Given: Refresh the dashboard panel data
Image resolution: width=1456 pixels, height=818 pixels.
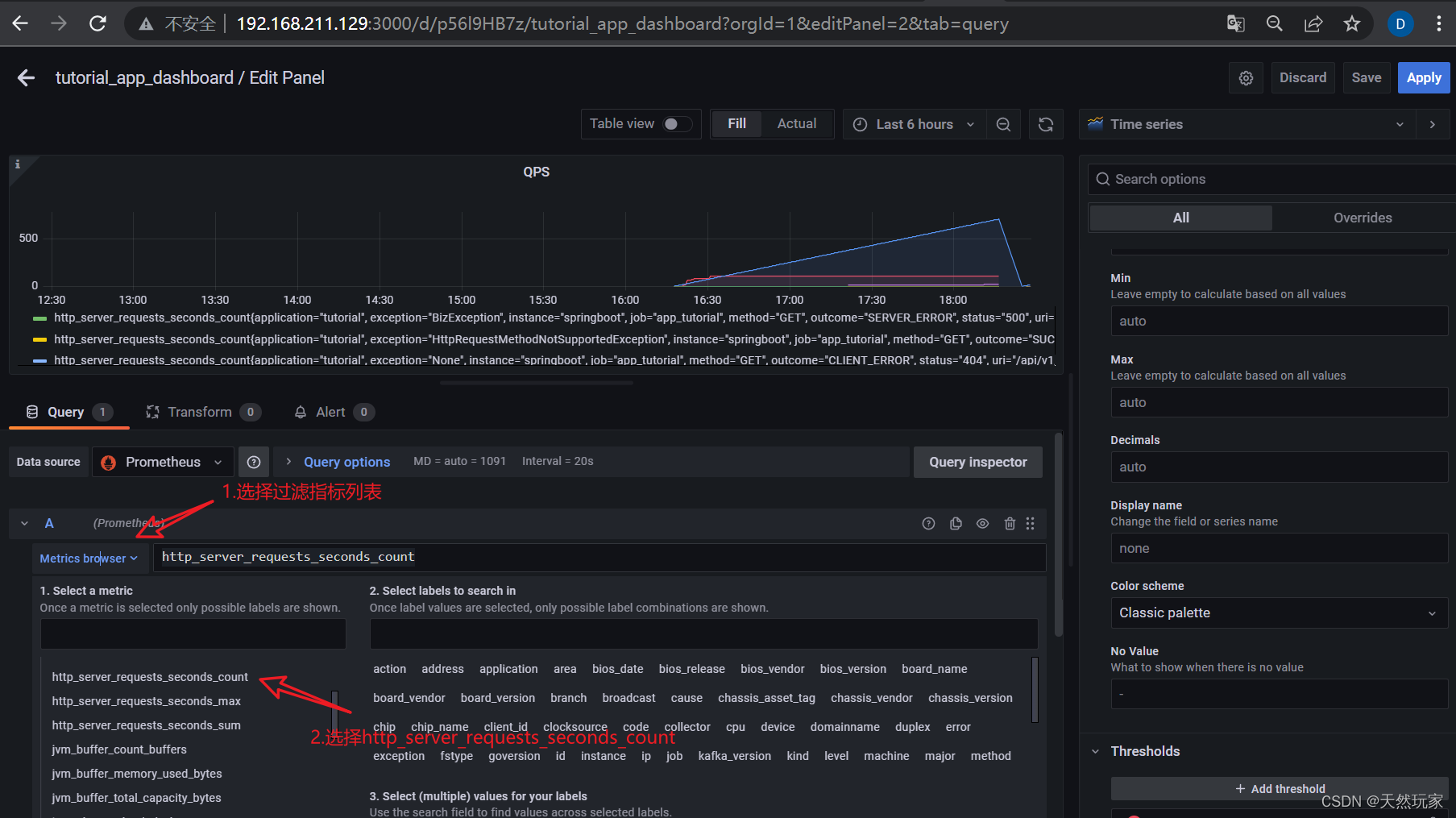Looking at the screenshot, I should (1046, 124).
